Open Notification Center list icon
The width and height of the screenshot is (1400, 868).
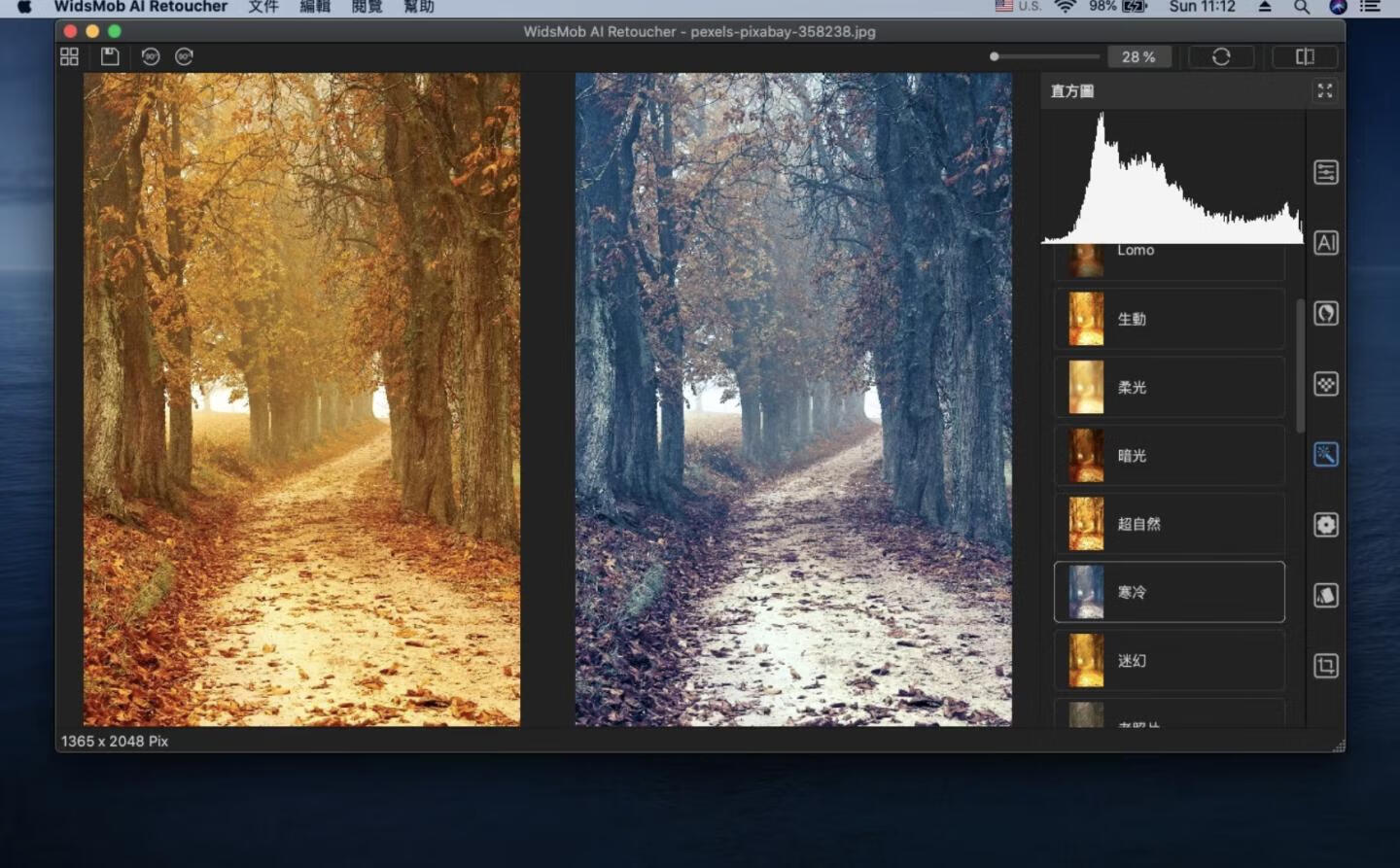pyautogui.click(x=1370, y=7)
